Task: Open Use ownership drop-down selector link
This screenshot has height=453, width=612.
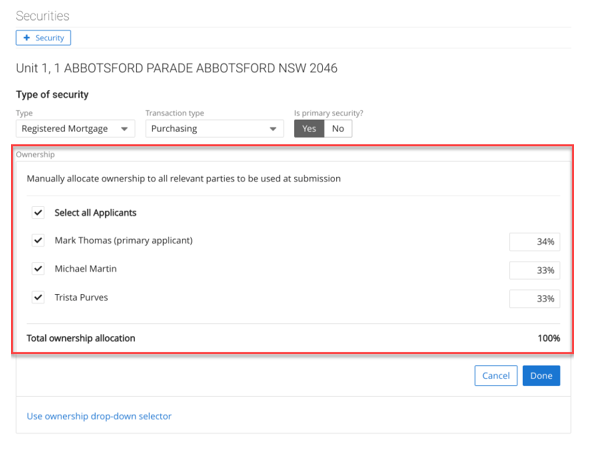Action: (99, 416)
